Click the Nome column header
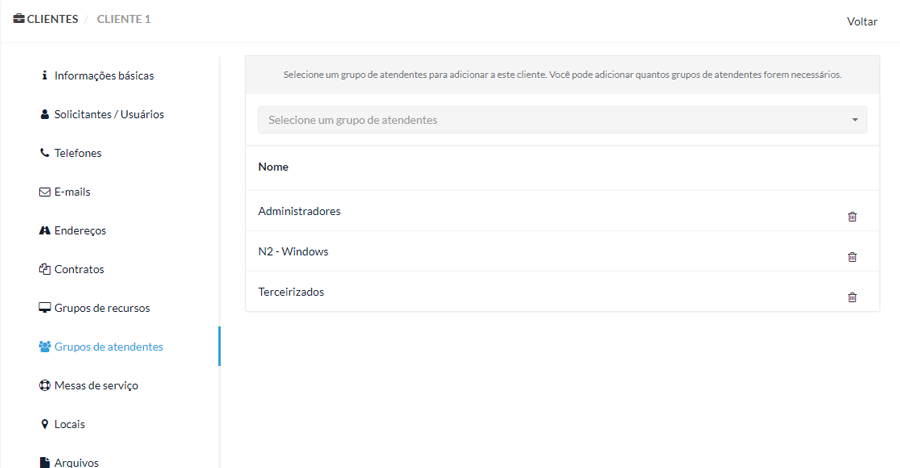The height and width of the screenshot is (468, 900). tap(273, 167)
